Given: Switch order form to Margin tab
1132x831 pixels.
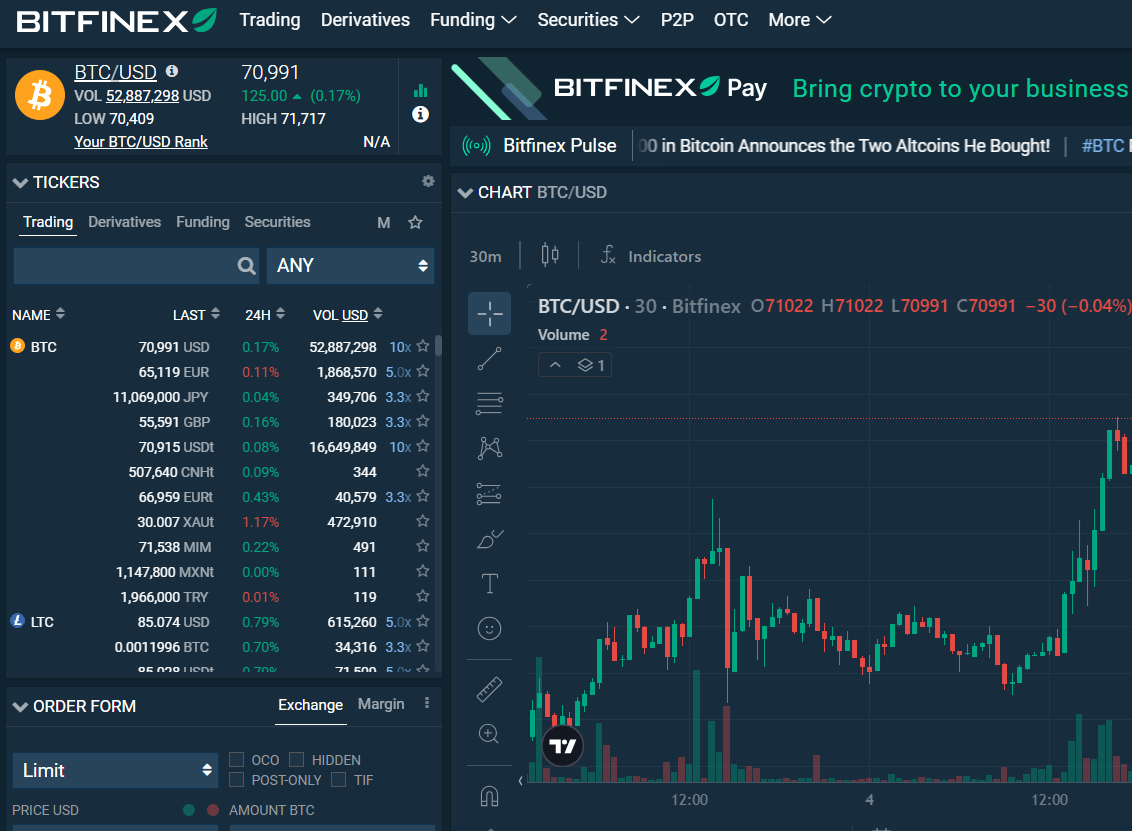Looking at the screenshot, I should click(x=381, y=704).
